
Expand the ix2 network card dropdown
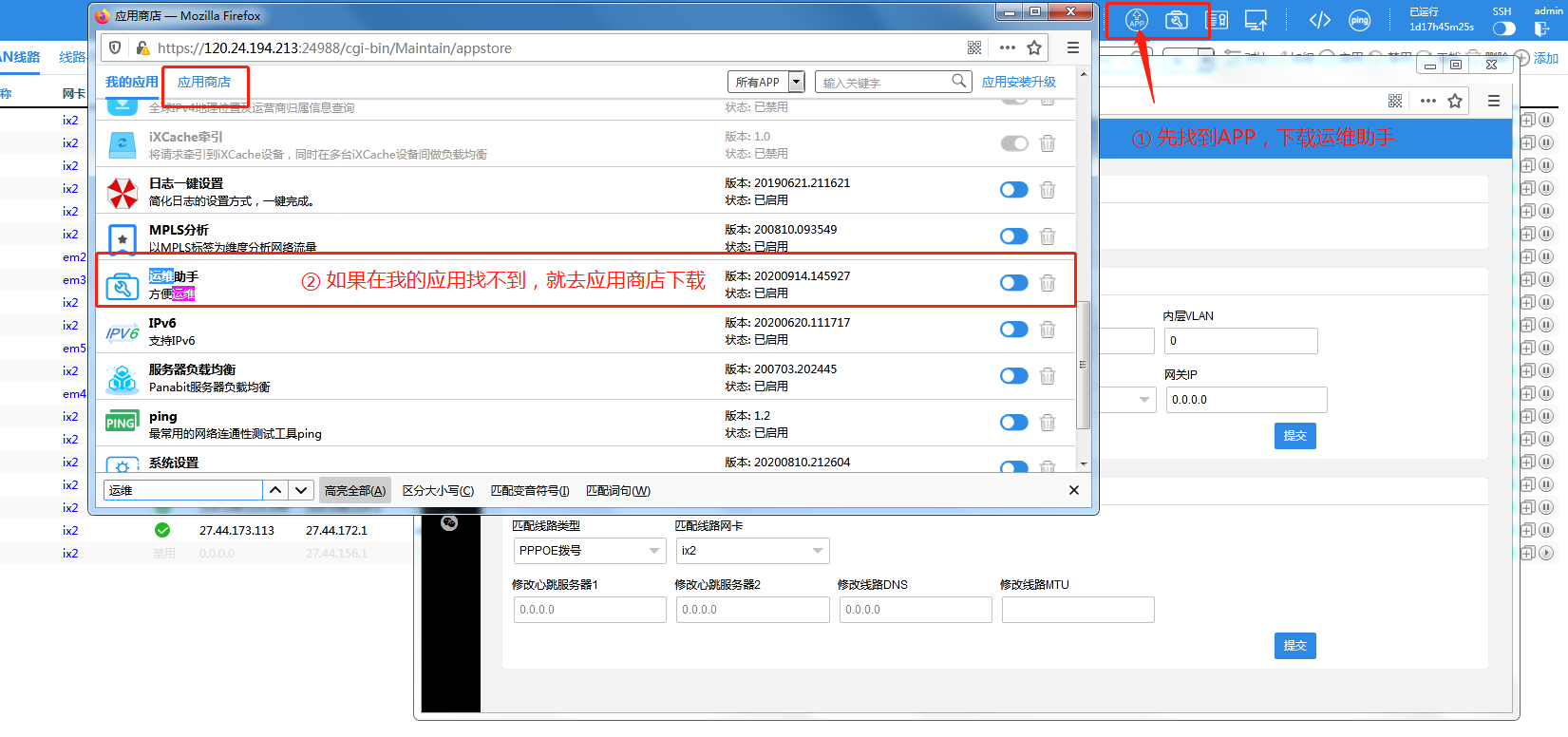coord(751,551)
